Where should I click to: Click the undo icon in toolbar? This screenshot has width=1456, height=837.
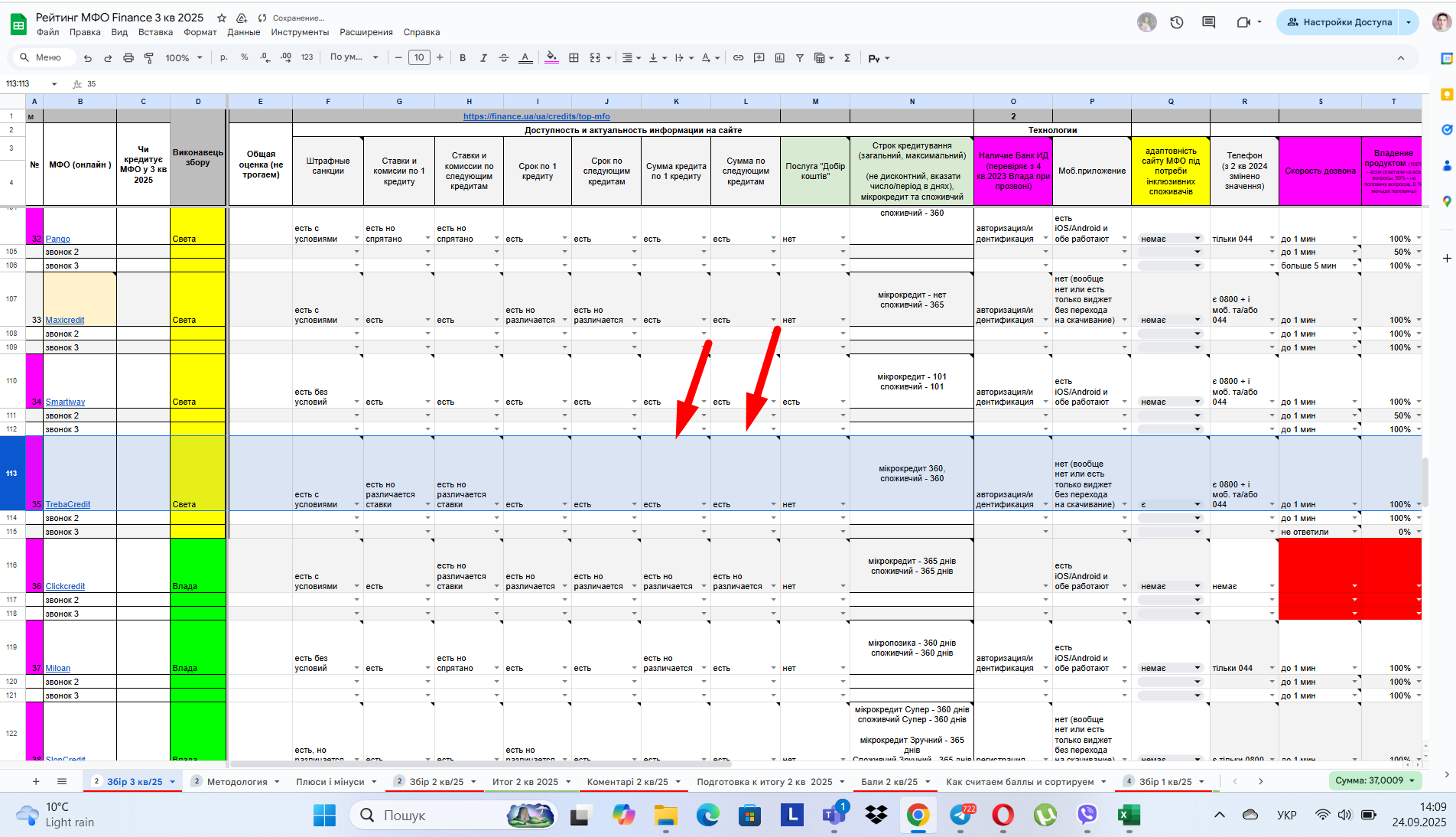(x=88, y=58)
